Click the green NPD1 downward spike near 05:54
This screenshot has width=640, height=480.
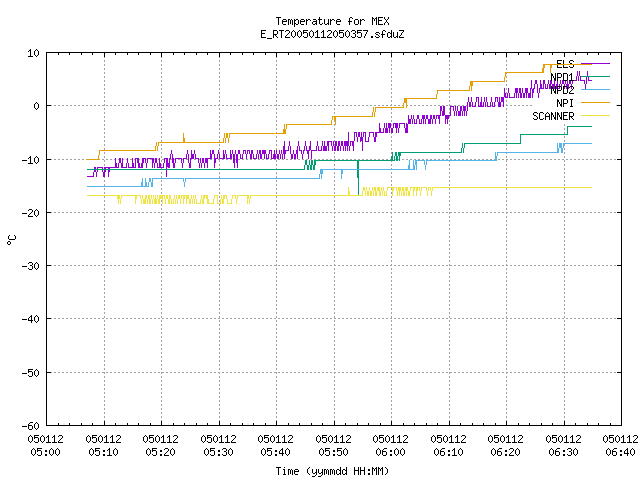pyautogui.click(x=358, y=178)
